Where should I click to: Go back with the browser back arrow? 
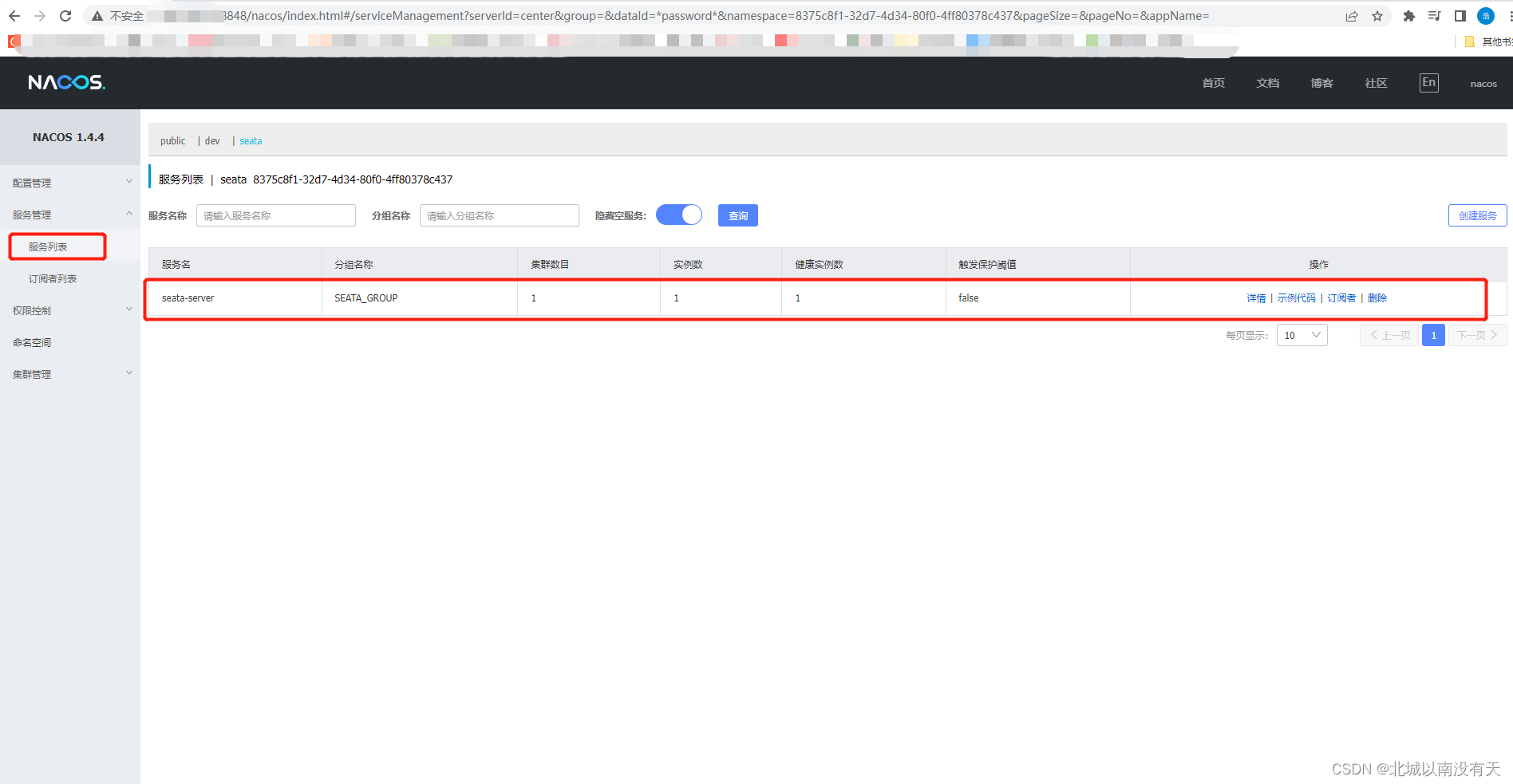point(14,16)
